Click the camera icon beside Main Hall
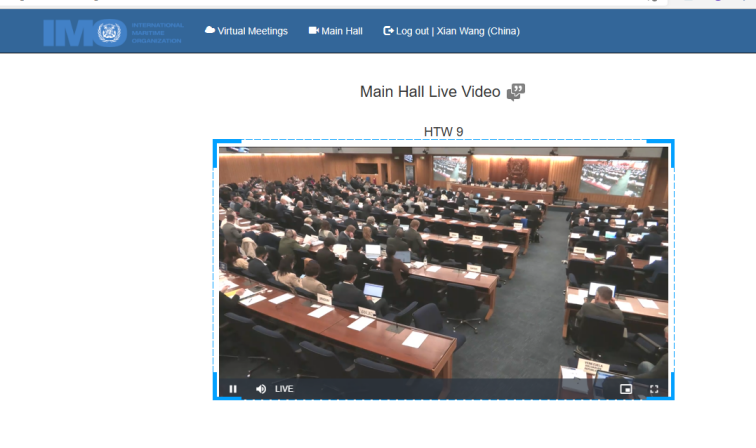 point(313,31)
